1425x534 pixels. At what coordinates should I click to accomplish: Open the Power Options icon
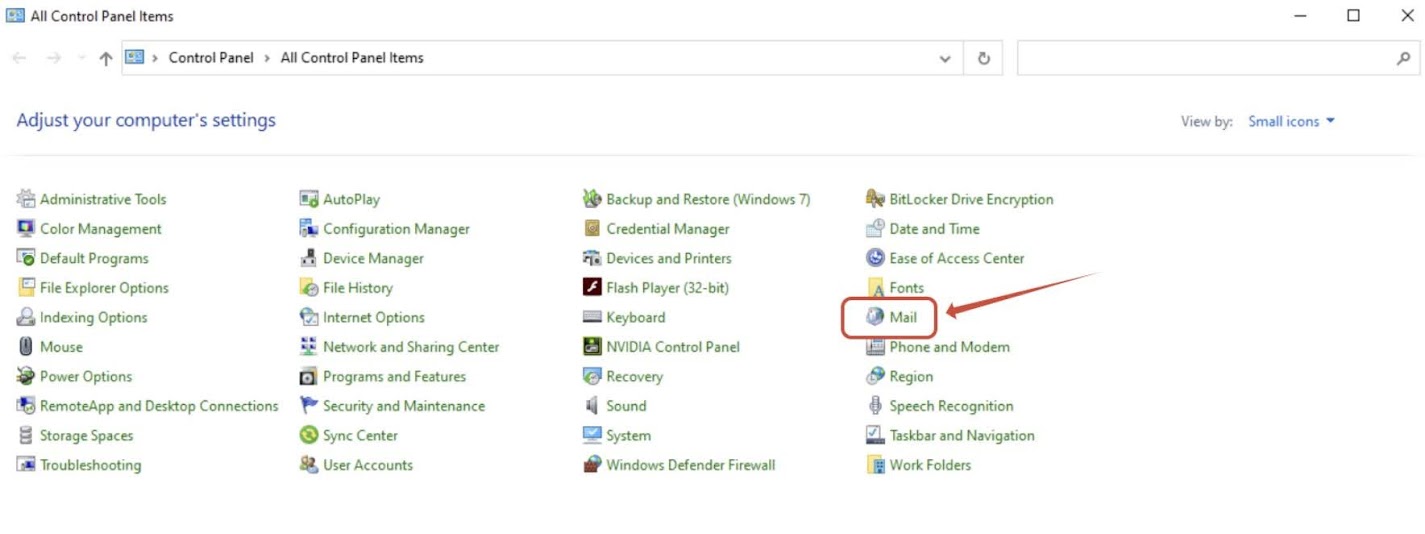click(26, 376)
